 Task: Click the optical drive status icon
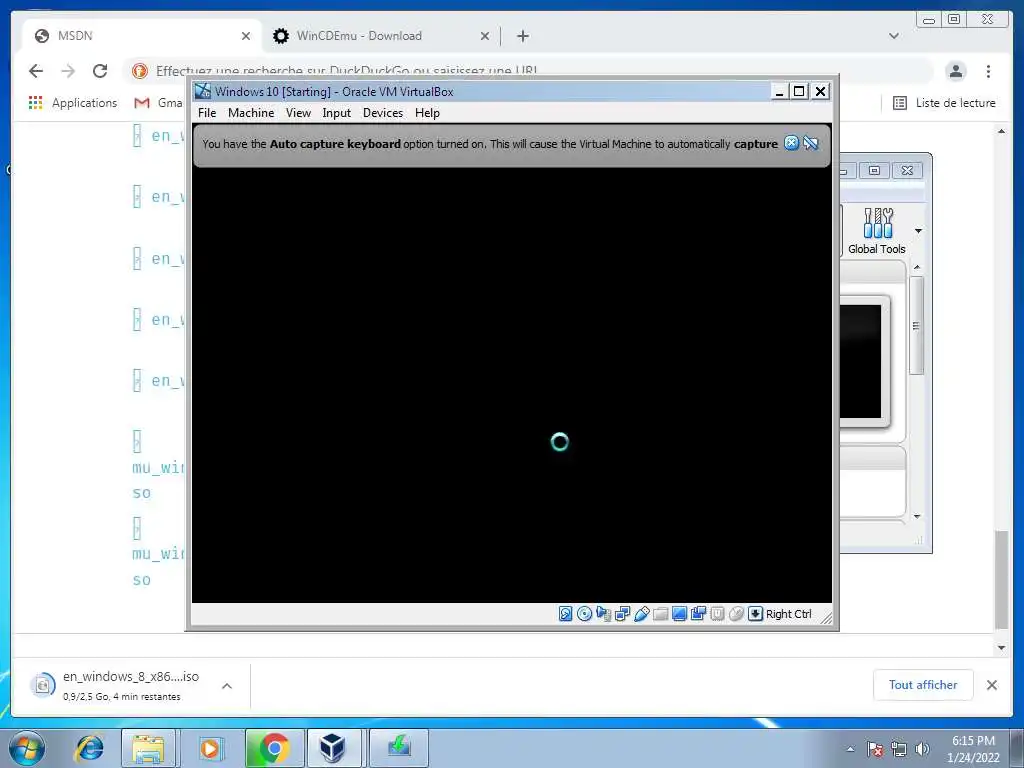(x=584, y=613)
